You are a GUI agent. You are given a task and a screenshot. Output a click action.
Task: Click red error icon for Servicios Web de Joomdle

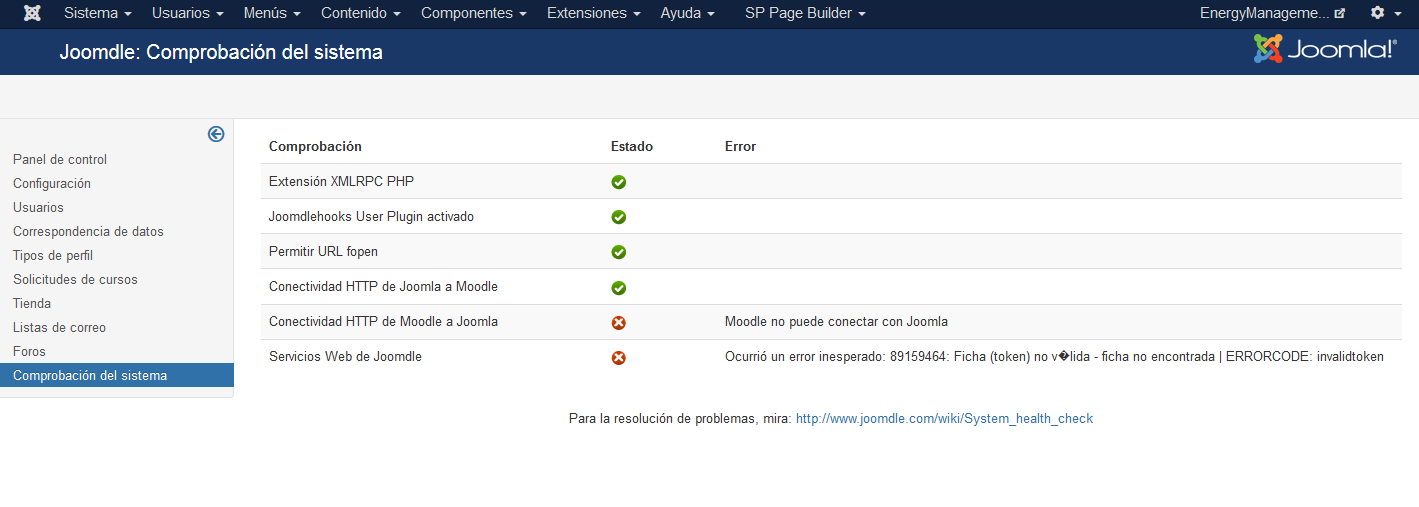619,357
